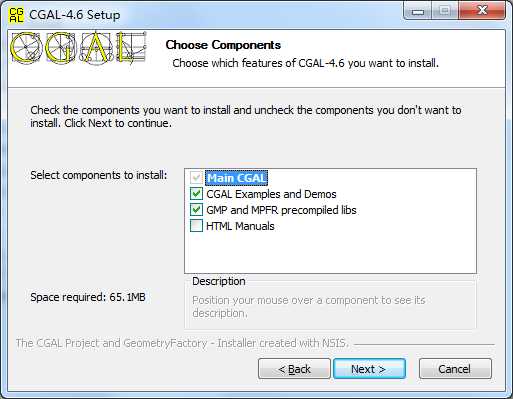513x399 pixels.
Task: Enable the HTML Manuals checkbox
Action: point(196,226)
